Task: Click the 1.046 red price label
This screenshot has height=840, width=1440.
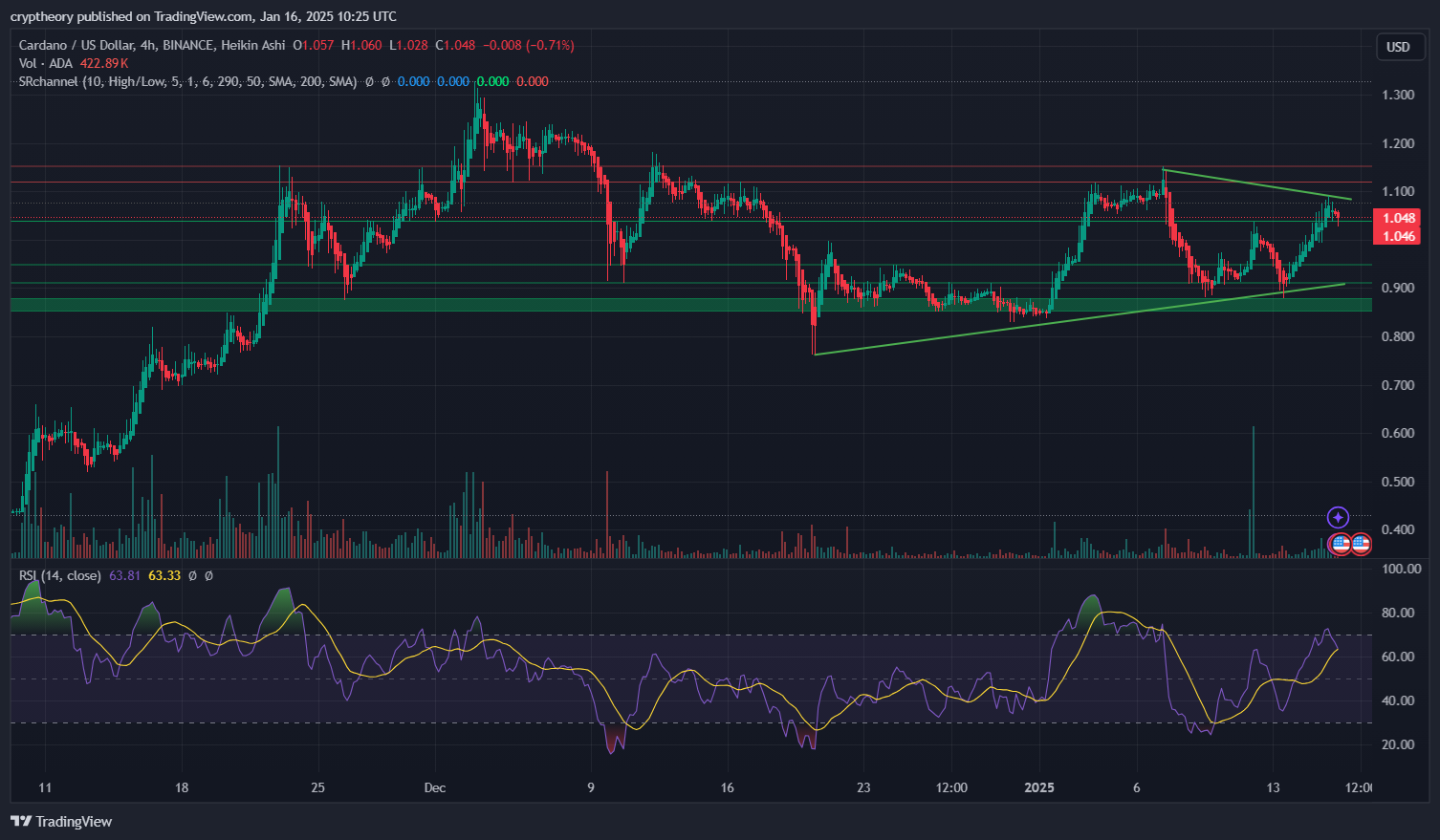Action: click(x=1399, y=236)
